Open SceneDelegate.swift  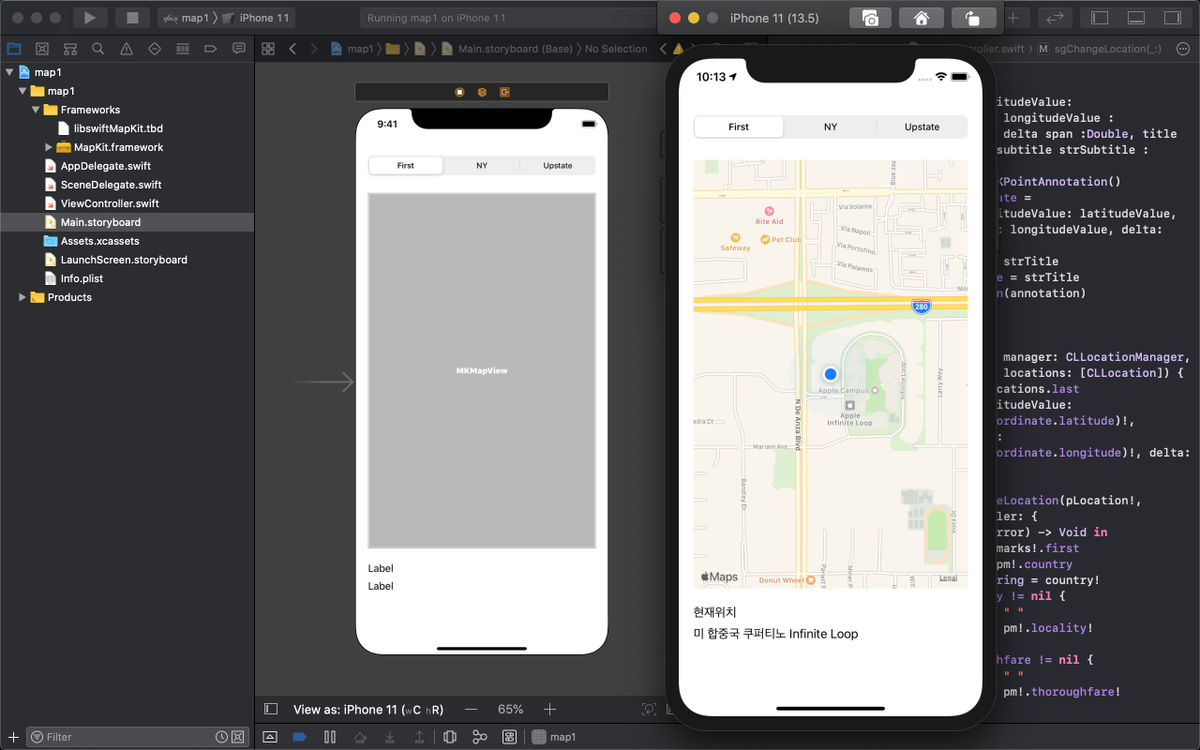(110, 185)
